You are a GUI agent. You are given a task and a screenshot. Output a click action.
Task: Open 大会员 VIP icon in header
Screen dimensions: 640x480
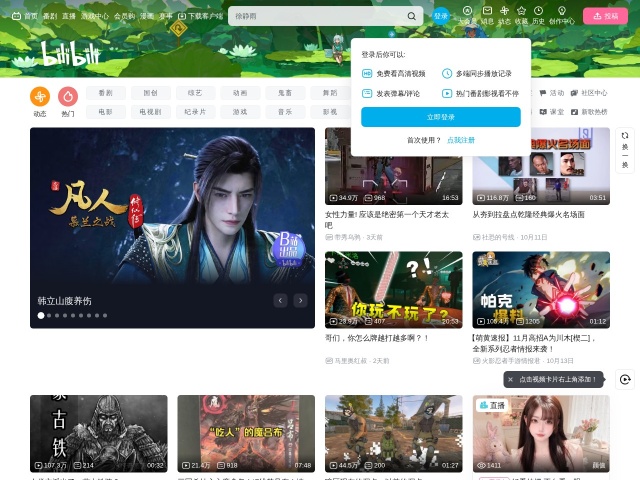[467, 11]
